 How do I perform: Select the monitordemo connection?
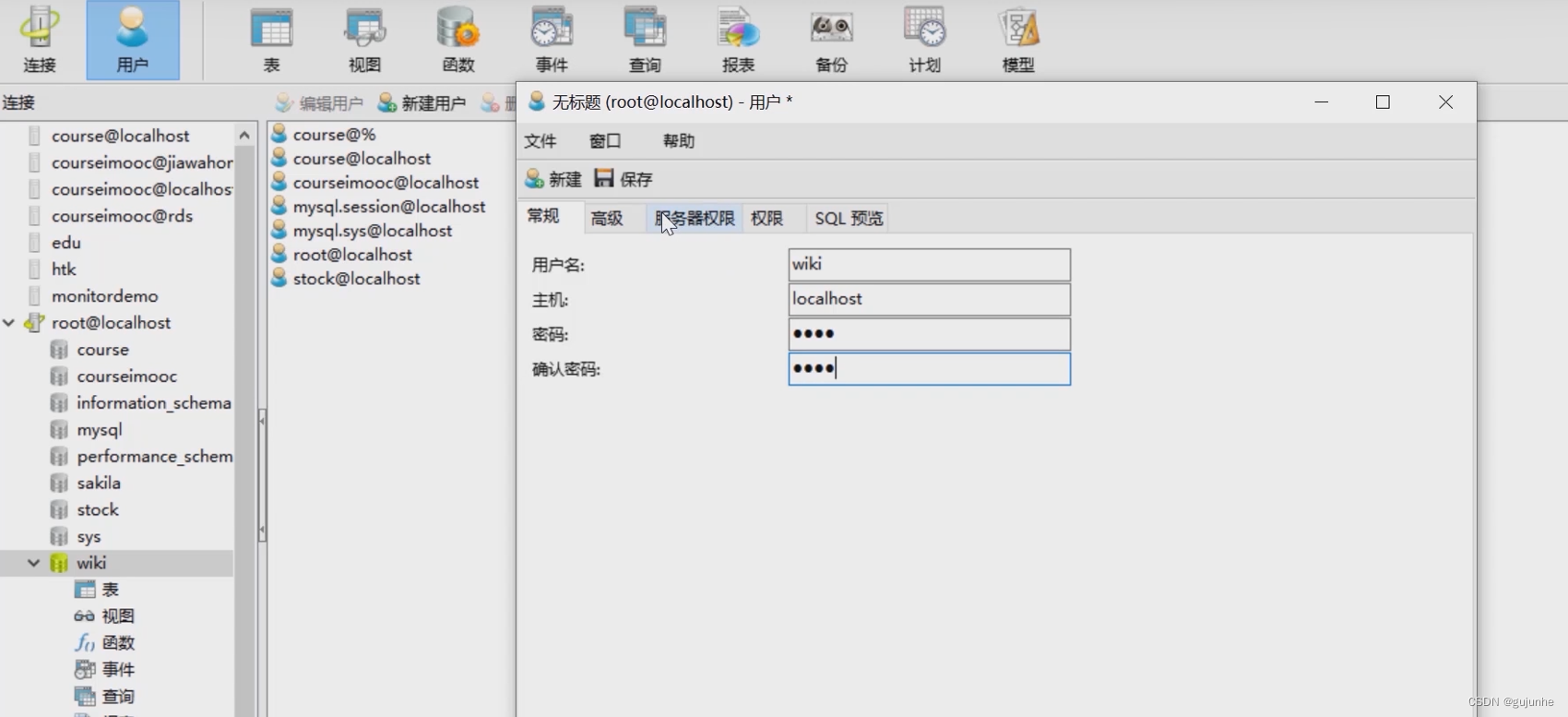tap(105, 296)
